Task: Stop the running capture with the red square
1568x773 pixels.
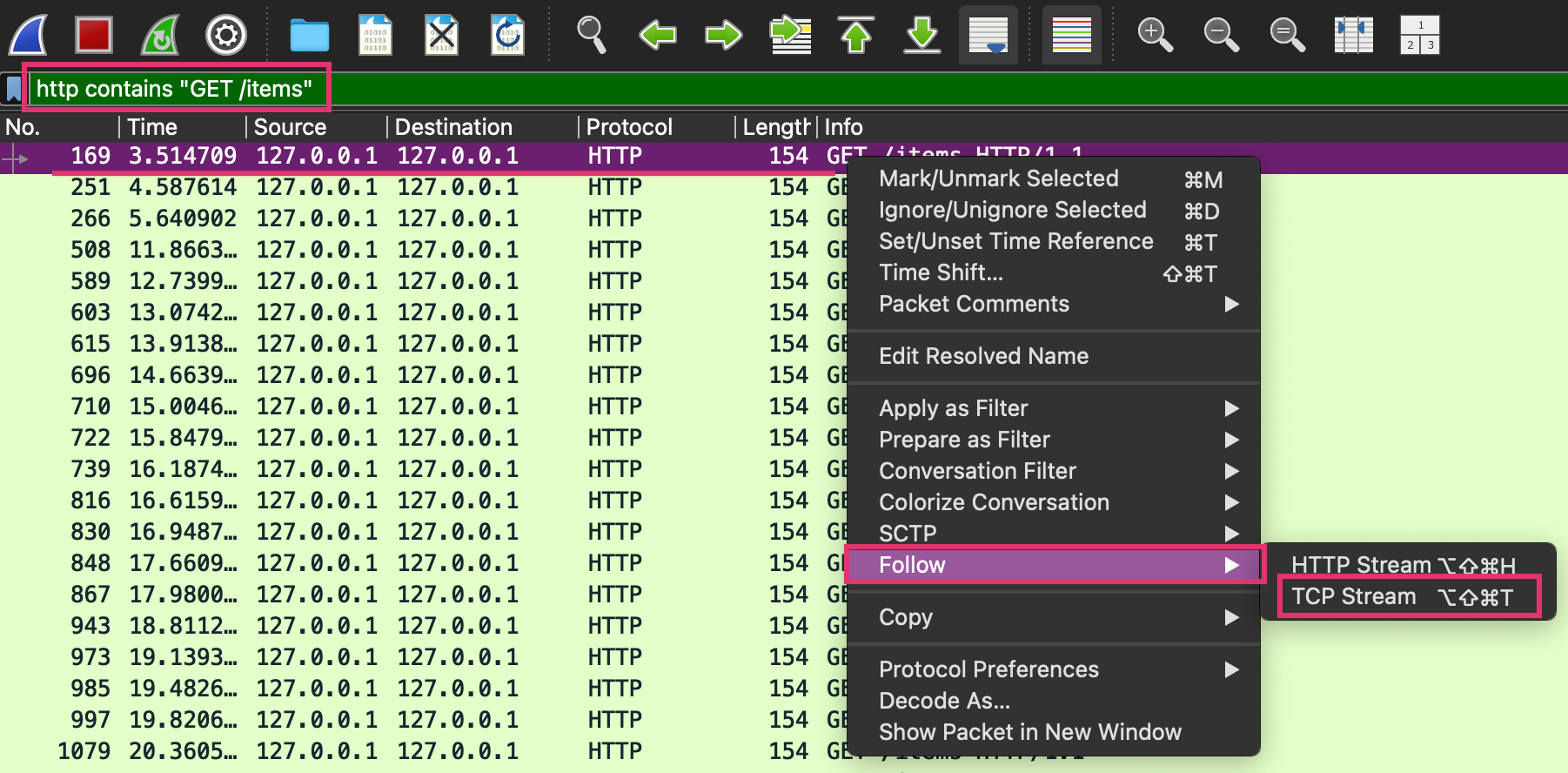Action: click(93, 35)
